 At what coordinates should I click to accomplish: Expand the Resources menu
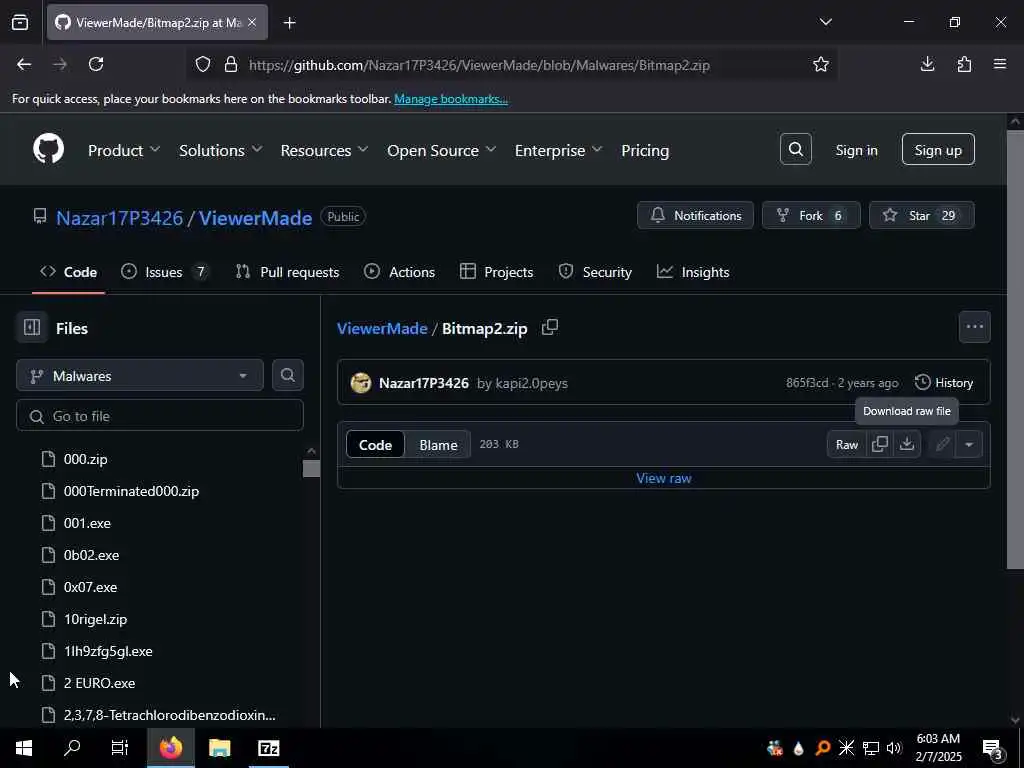tap(325, 150)
